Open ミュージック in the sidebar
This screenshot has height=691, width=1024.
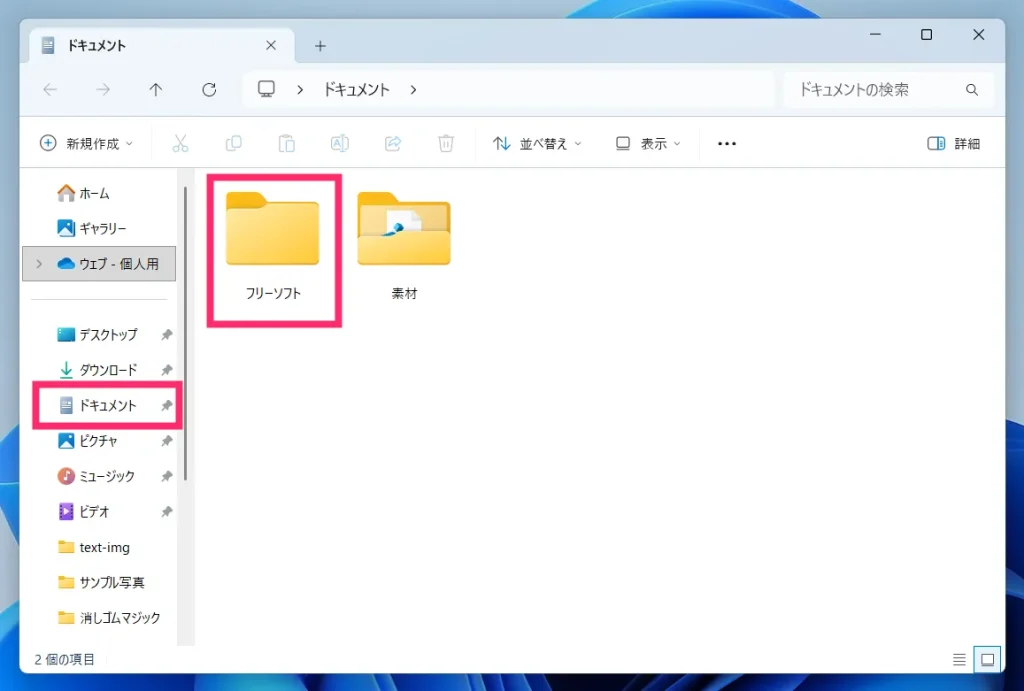tap(99, 476)
